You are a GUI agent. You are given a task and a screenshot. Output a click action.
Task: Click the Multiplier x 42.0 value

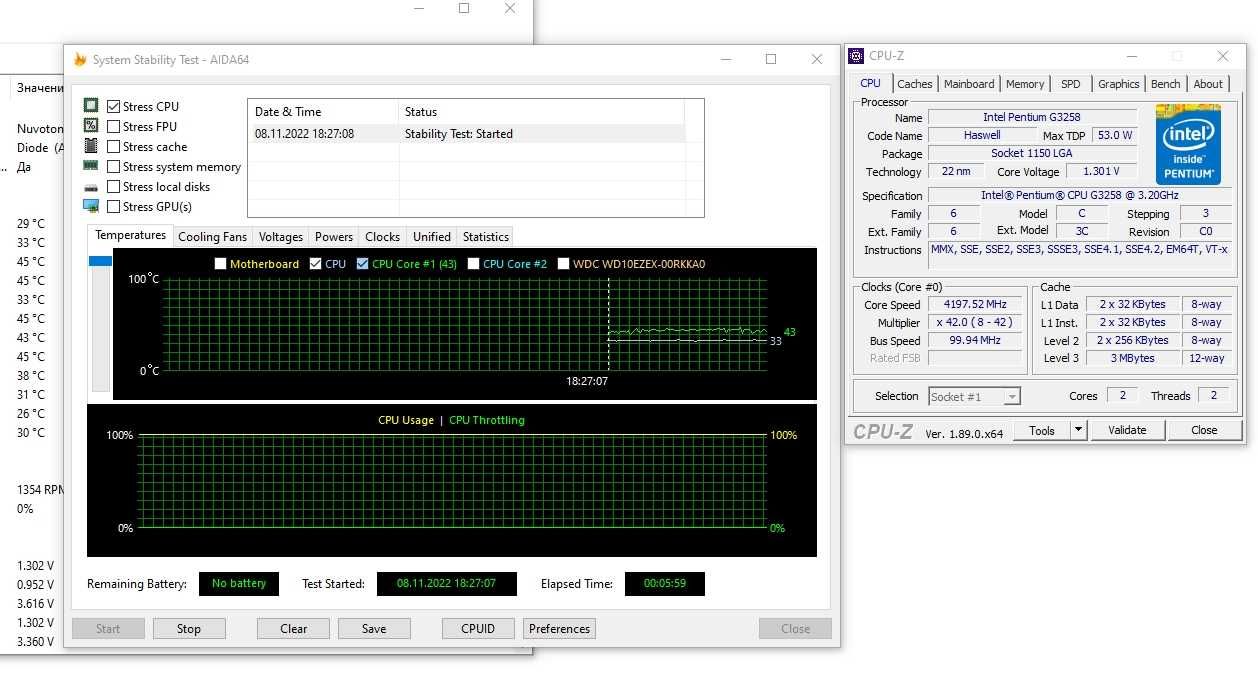click(x=975, y=323)
